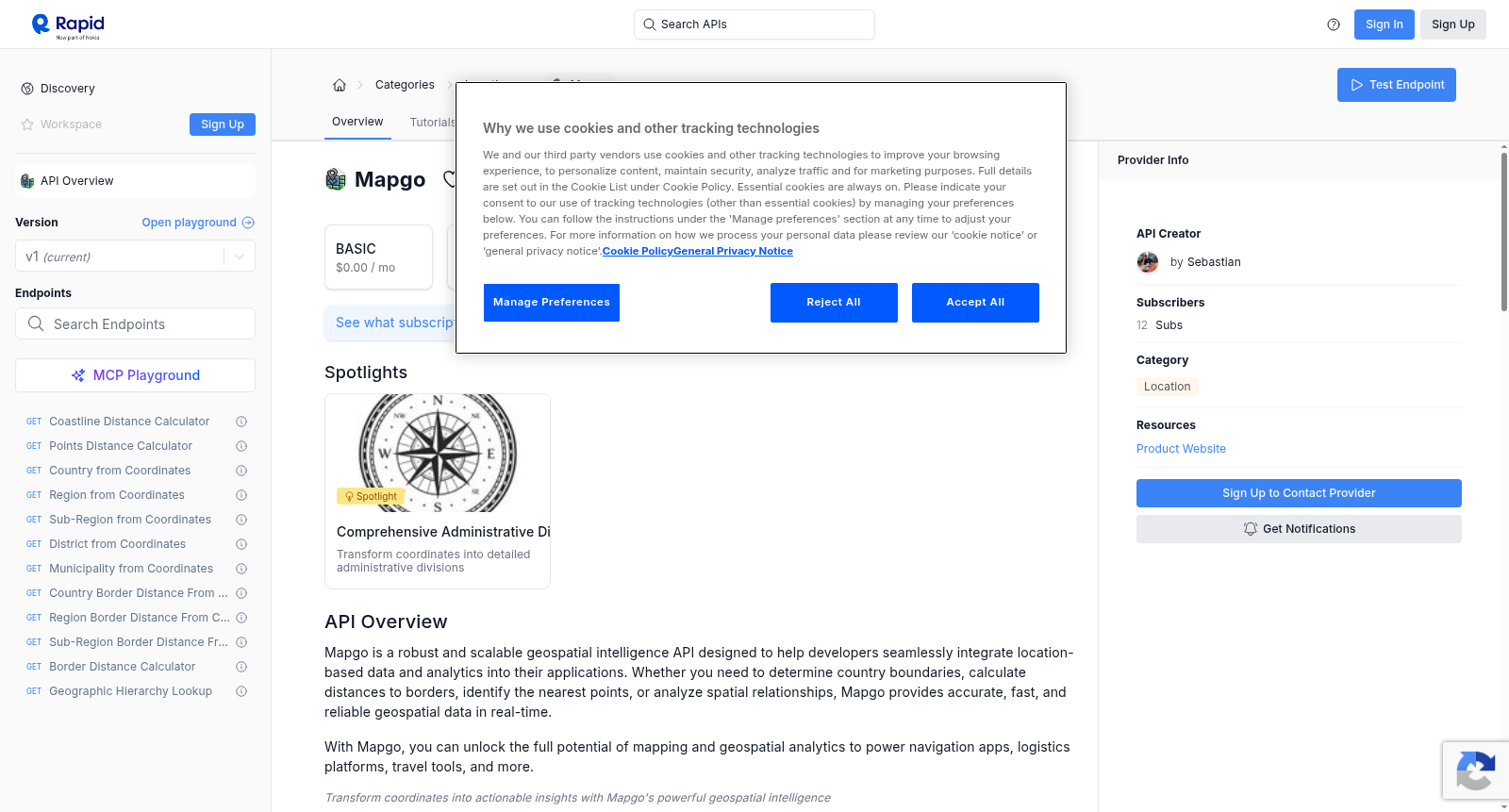Screen dimensions: 1509x812
Task: Click info icon for Region from Coordinates
Action: pyautogui.click(x=241, y=495)
